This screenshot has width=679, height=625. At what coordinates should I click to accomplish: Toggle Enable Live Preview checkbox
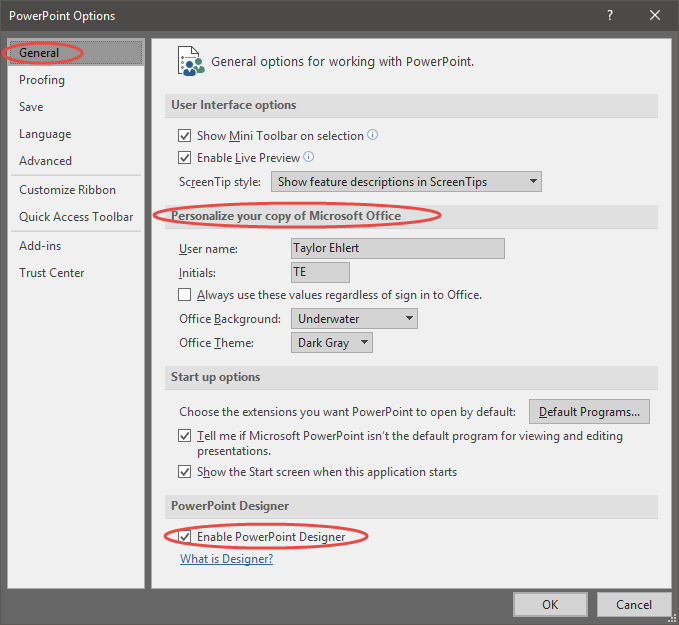[184, 158]
